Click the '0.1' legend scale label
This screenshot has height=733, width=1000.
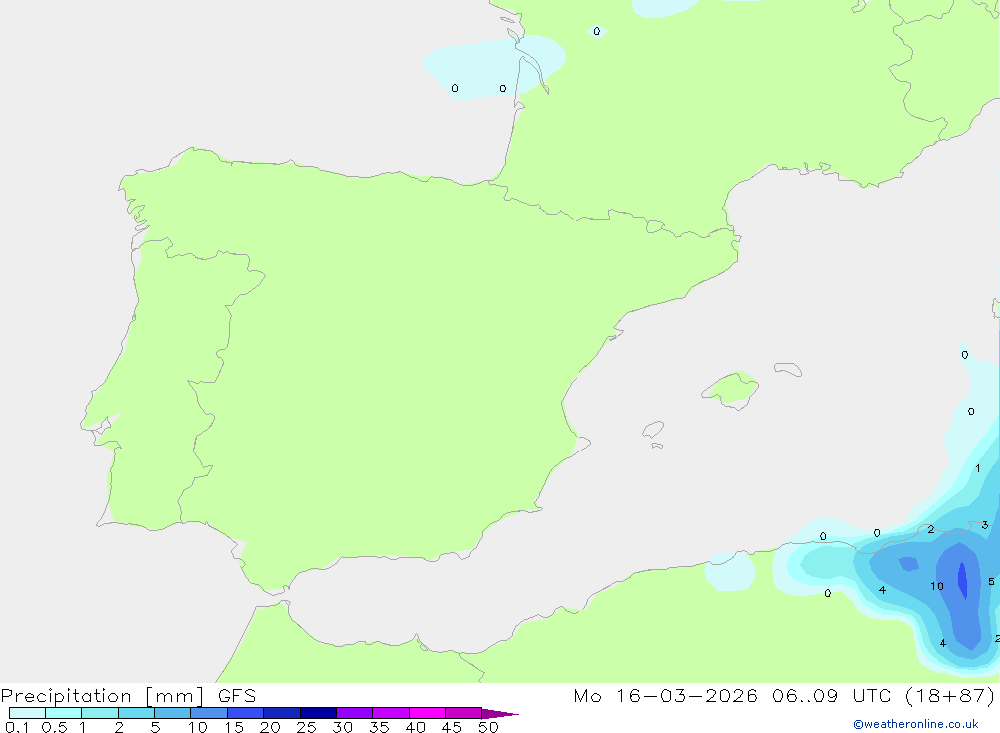click(17, 727)
